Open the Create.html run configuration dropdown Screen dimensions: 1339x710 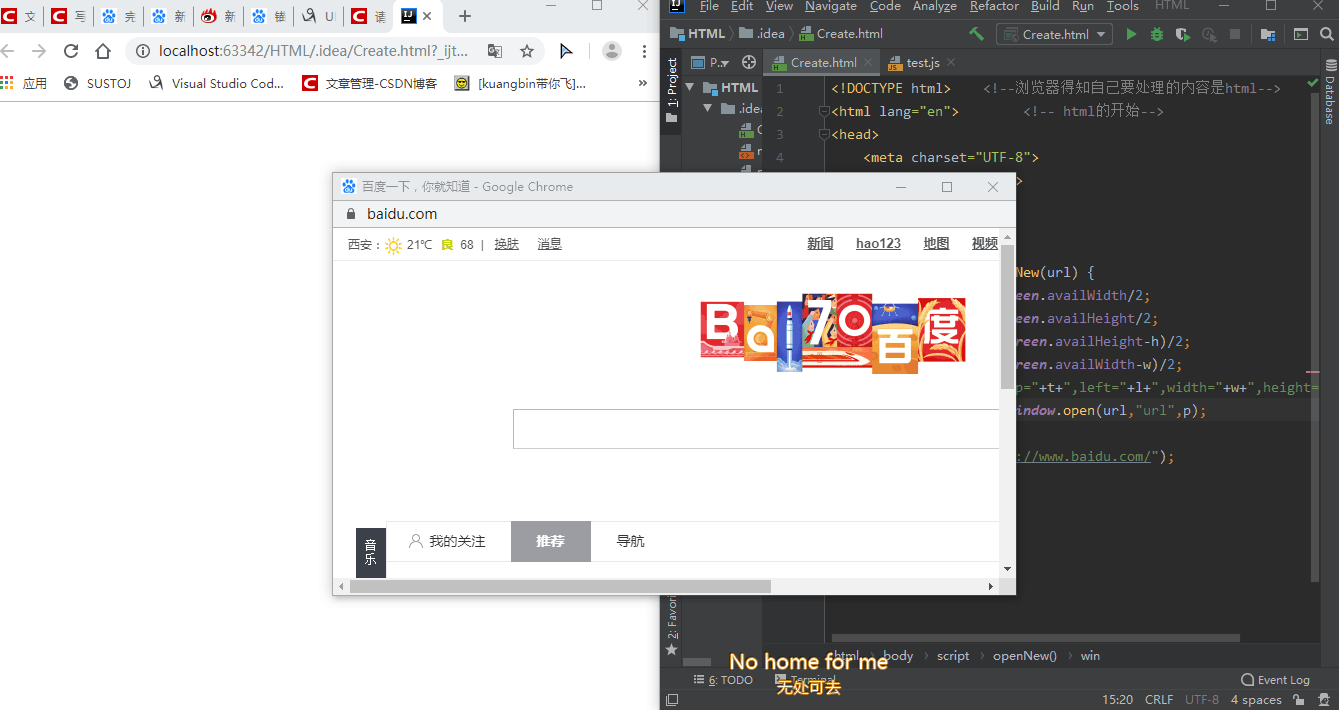1100,33
